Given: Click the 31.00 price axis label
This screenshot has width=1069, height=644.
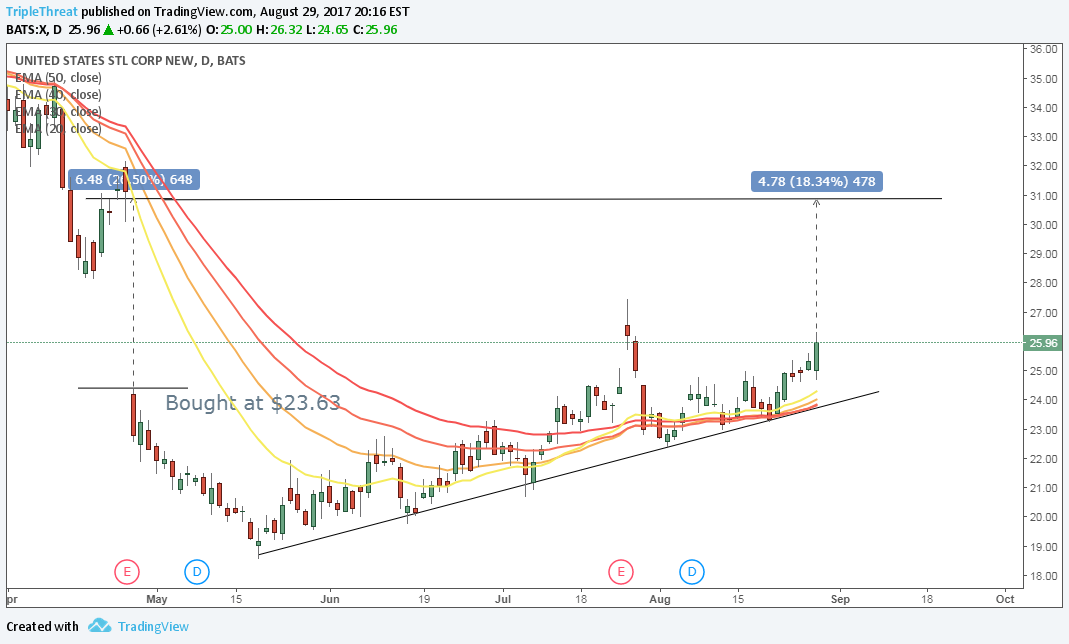Looking at the screenshot, I should [1044, 196].
